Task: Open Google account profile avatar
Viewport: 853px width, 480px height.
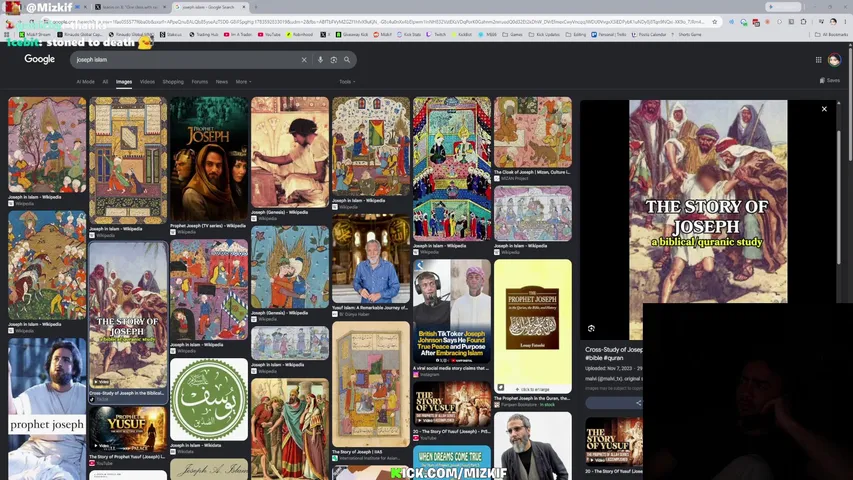Action: (x=834, y=60)
